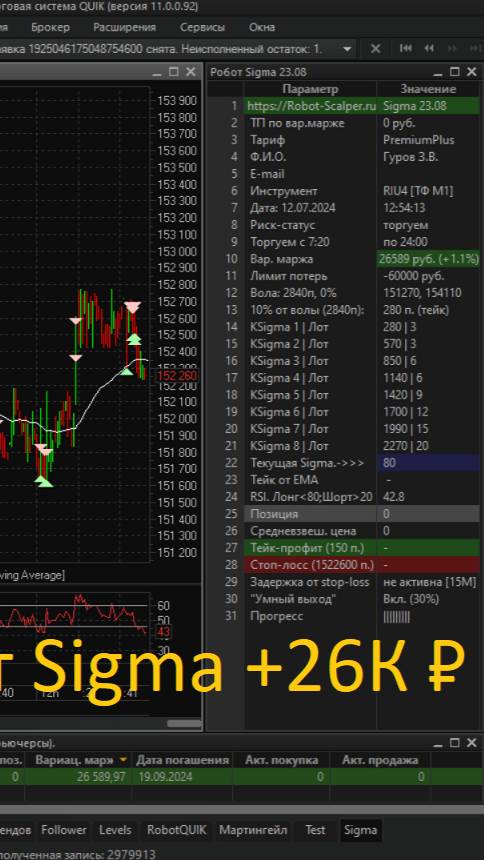Screen dimensions: 484x860
Task: Close the bottom futures positions window
Action: pos(471,743)
